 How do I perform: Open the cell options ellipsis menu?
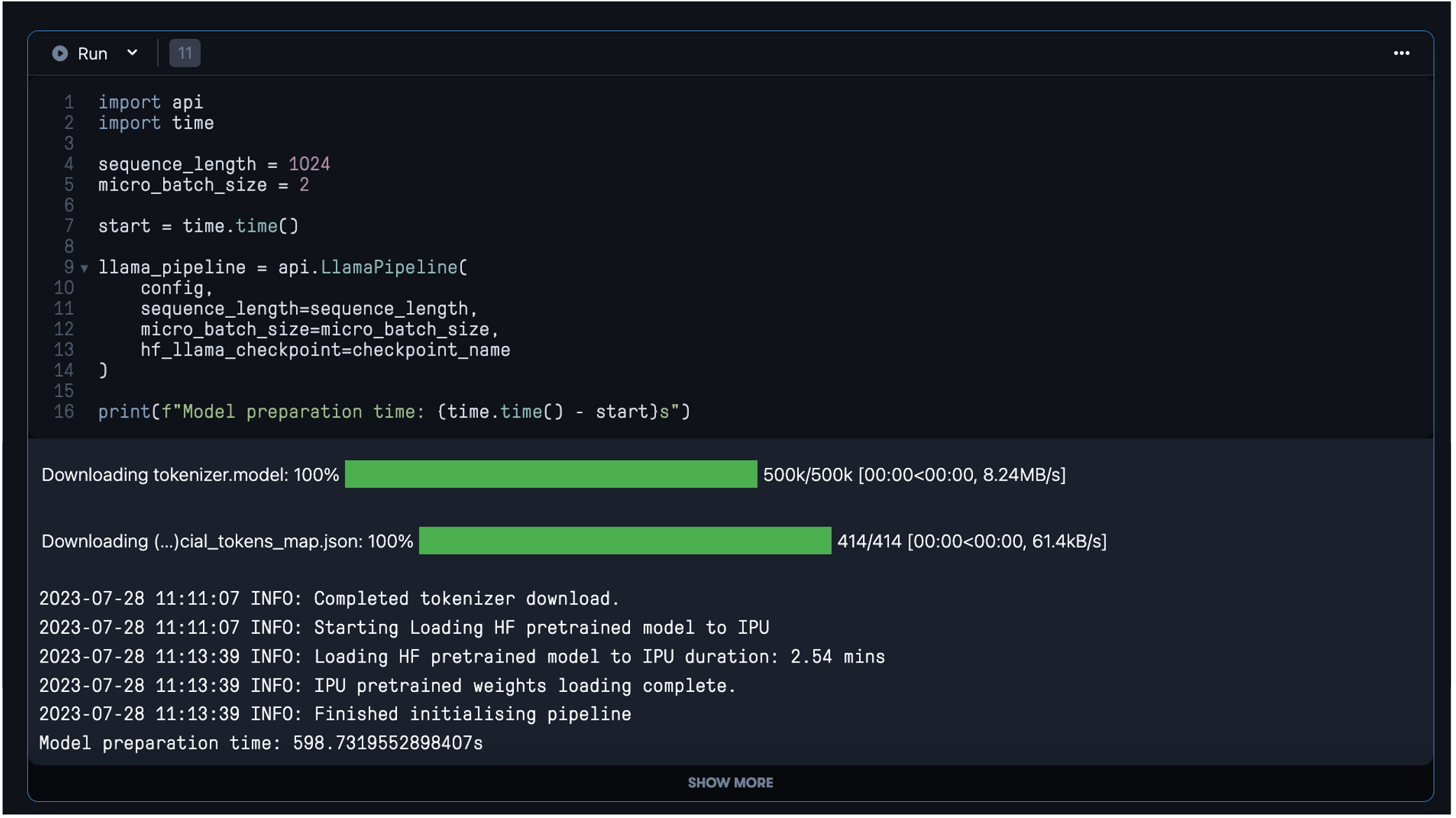point(1401,53)
